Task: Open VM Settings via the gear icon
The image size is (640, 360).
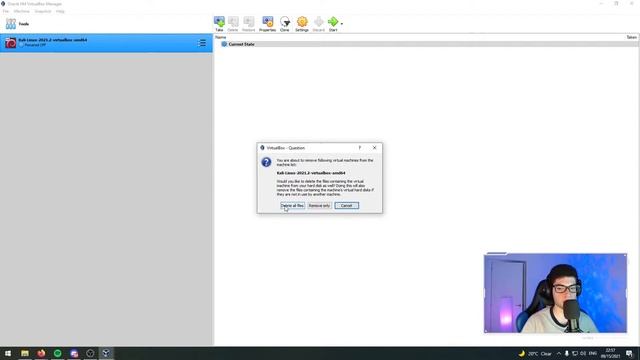Action: [302, 24]
